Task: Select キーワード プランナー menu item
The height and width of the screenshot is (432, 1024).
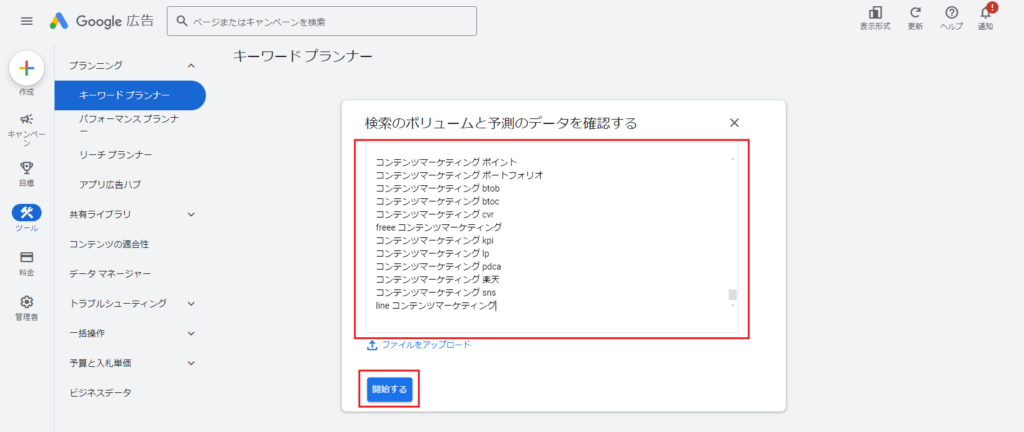Action: click(x=130, y=95)
